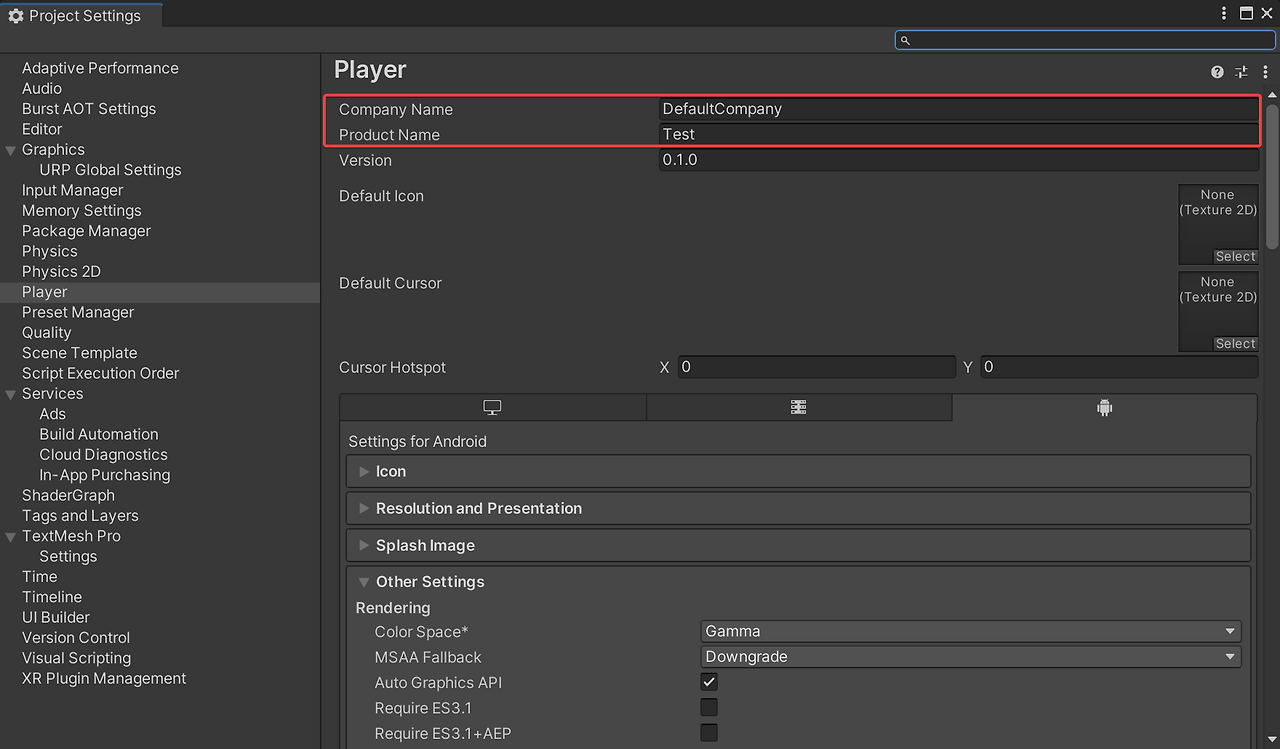This screenshot has height=749, width=1280.
Task: Expand the Resolution and Presentation section
Action: [478, 508]
